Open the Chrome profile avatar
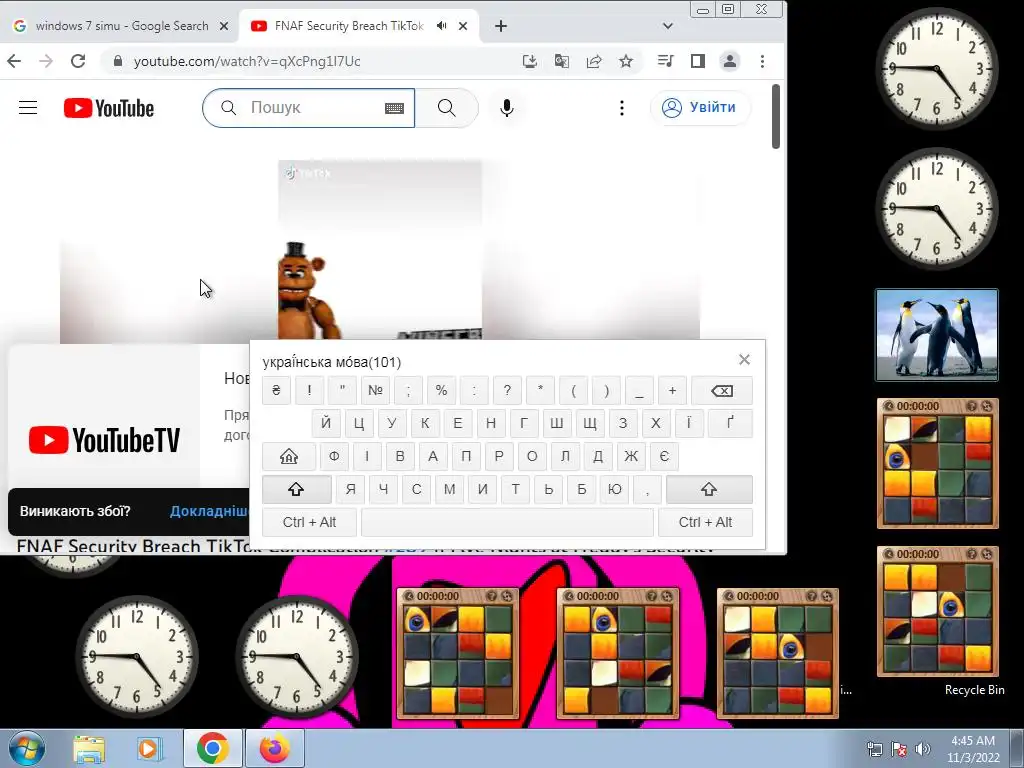 point(730,61)
